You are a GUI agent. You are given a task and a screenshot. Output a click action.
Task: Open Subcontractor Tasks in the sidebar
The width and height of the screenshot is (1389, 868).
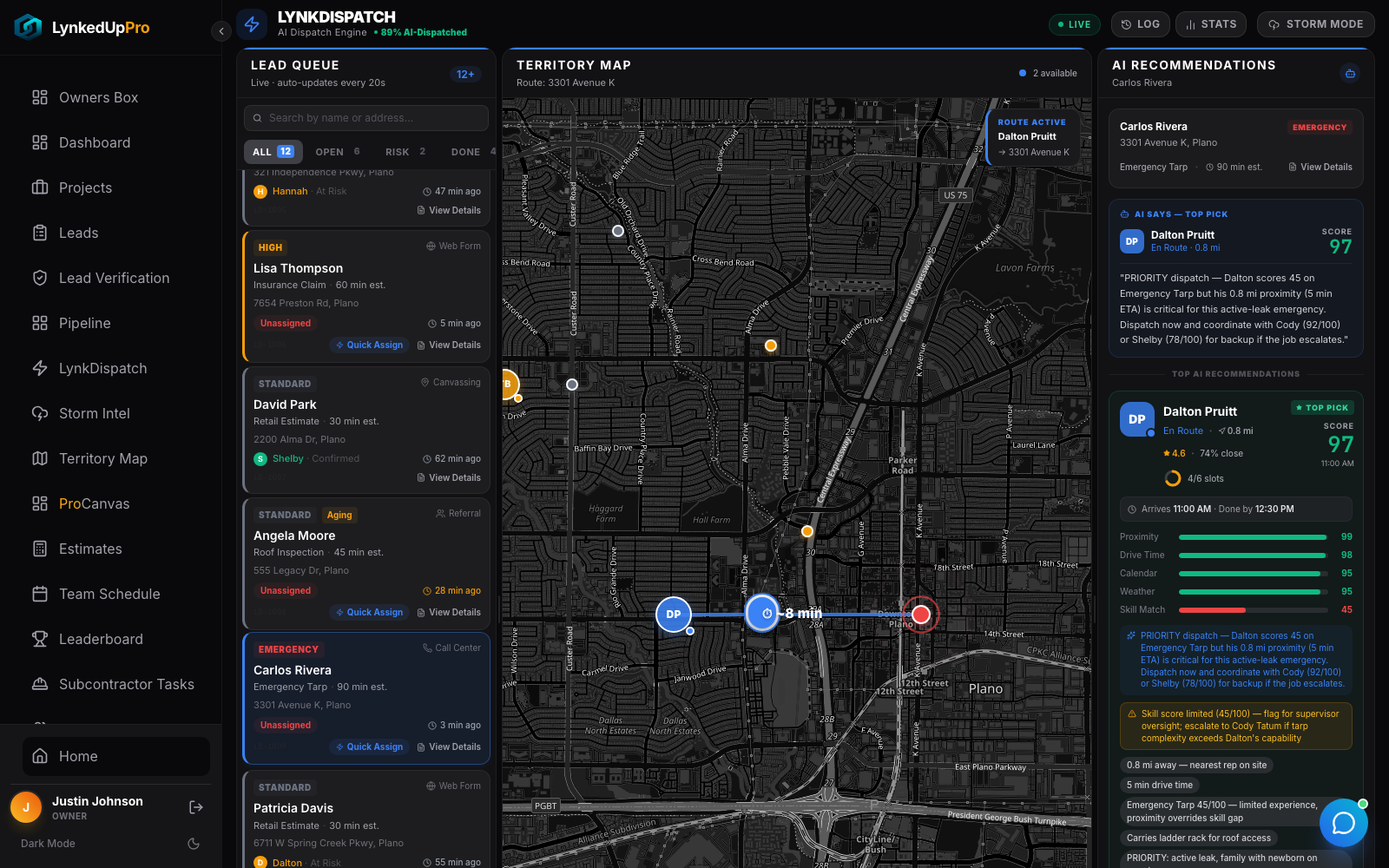pyautogui.click(x=111, y=684)
